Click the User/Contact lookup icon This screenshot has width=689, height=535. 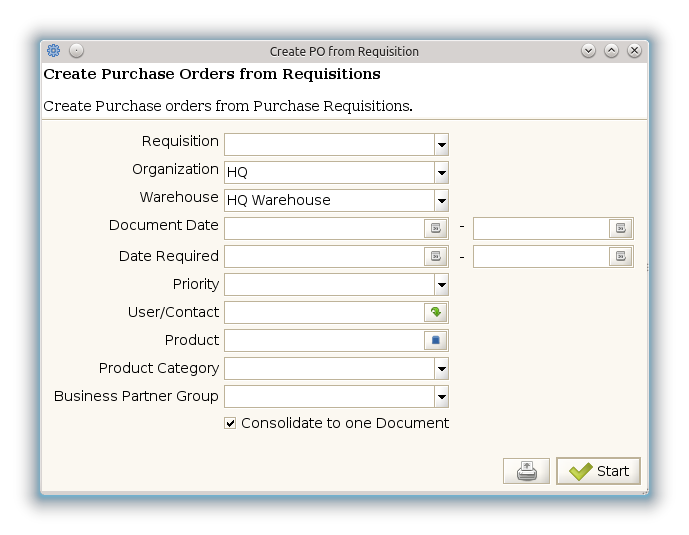click(436, 312)
